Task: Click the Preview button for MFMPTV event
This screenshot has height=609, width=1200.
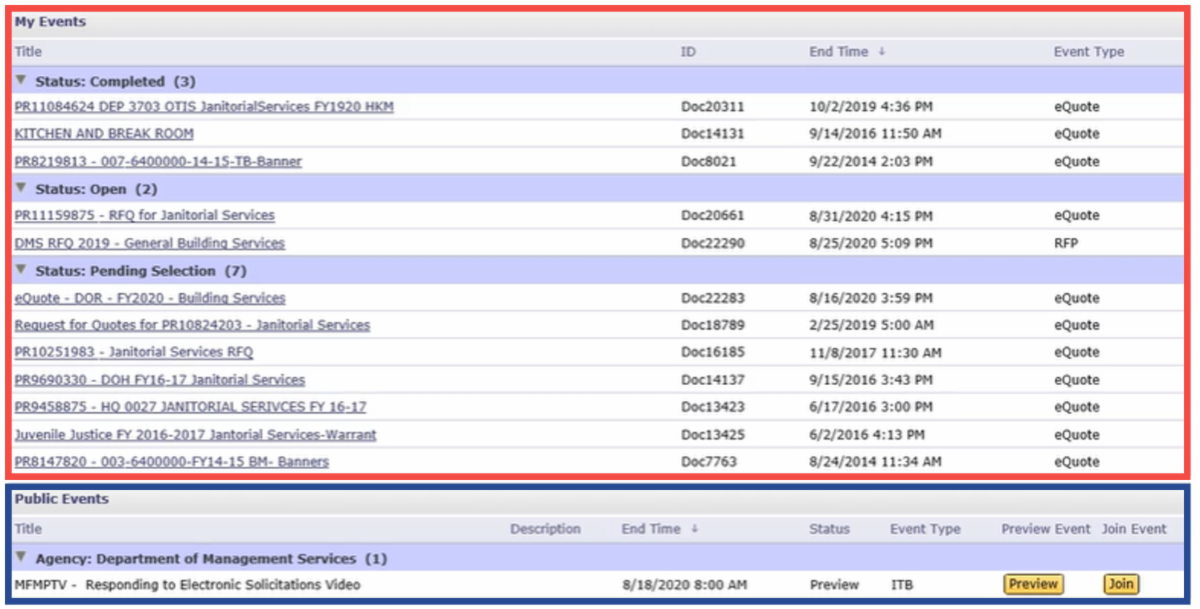Action: pos(1032,585)
